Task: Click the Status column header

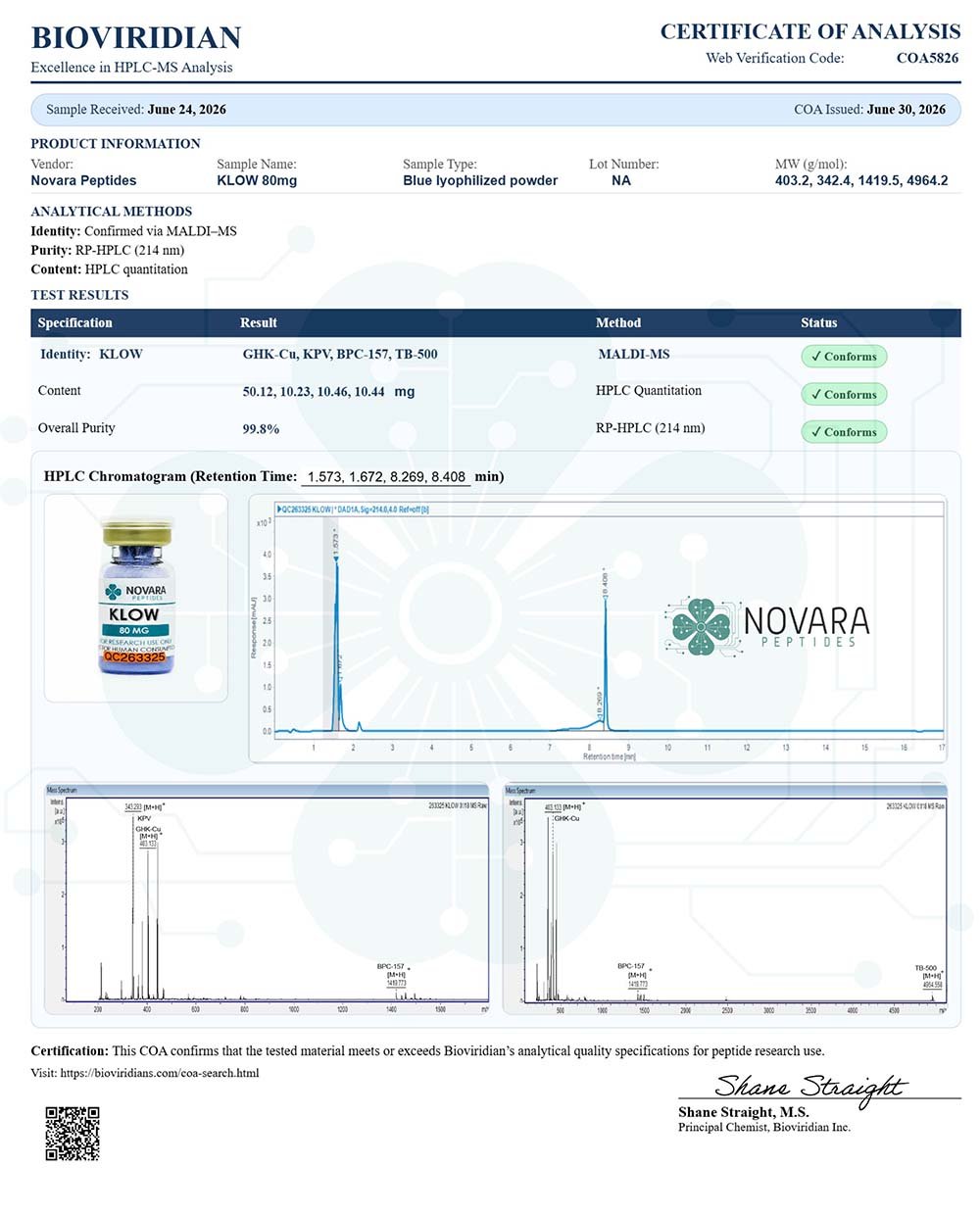Action: click(819, 323)
